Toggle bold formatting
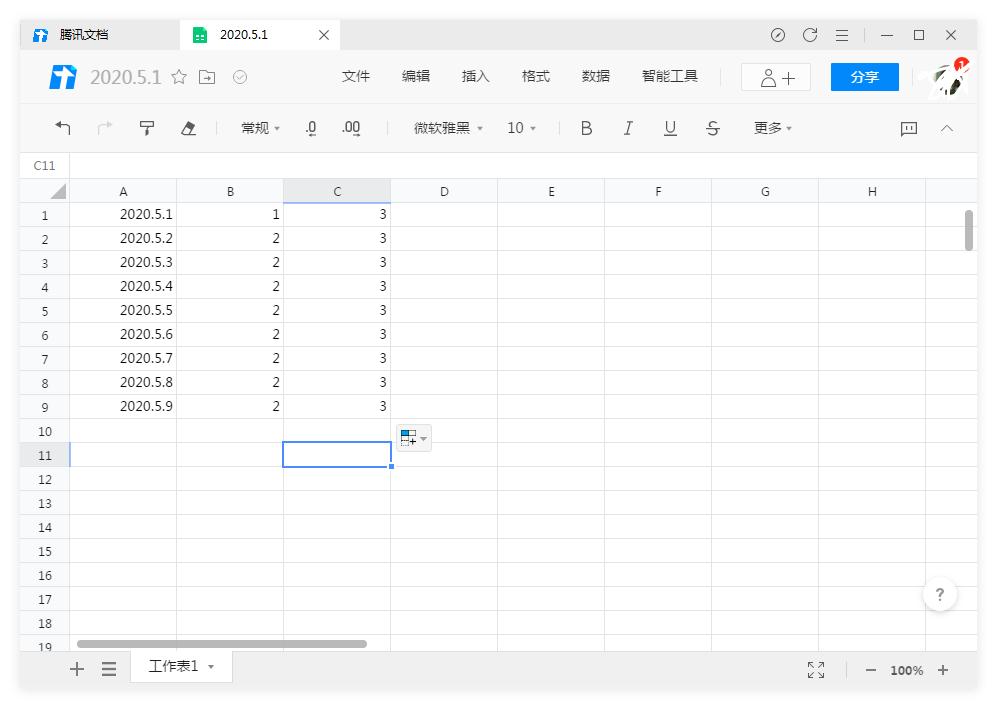Viewport: 997px width, 707px height. [x=586, y=128]
